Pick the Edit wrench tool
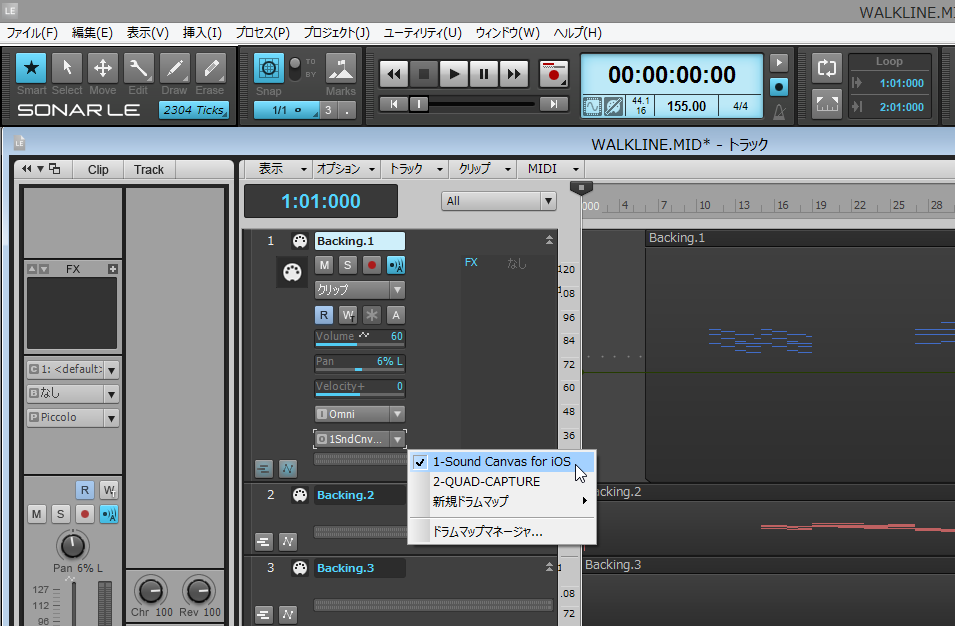Screen dimensions: 955x626 (138, 68)
